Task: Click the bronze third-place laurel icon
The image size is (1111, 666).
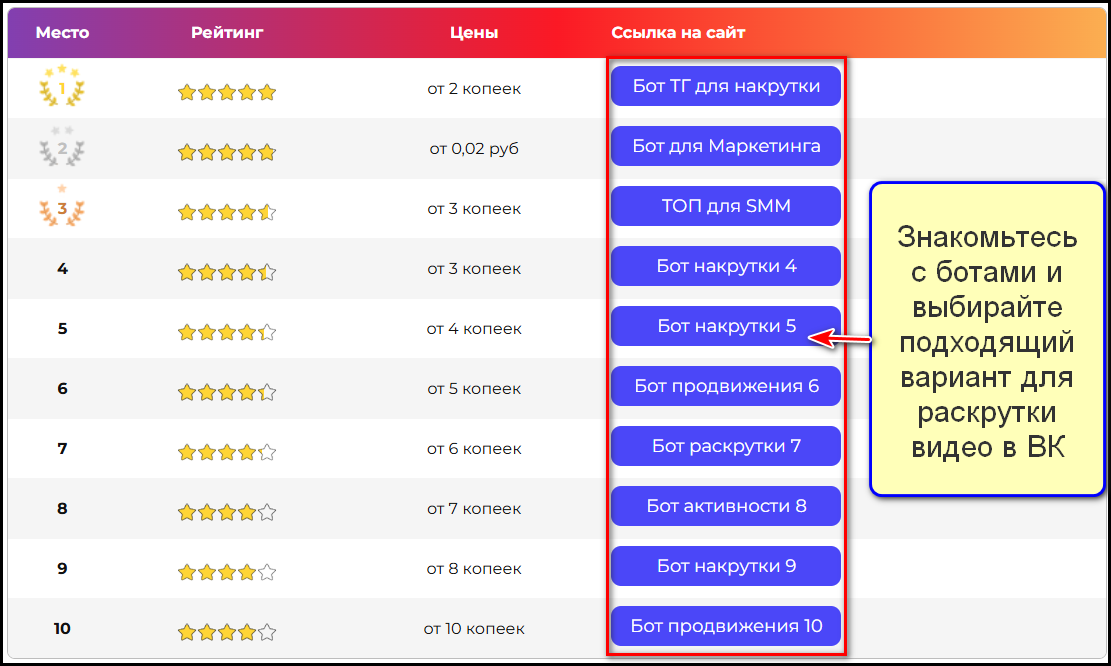Action: click(62, 208)
